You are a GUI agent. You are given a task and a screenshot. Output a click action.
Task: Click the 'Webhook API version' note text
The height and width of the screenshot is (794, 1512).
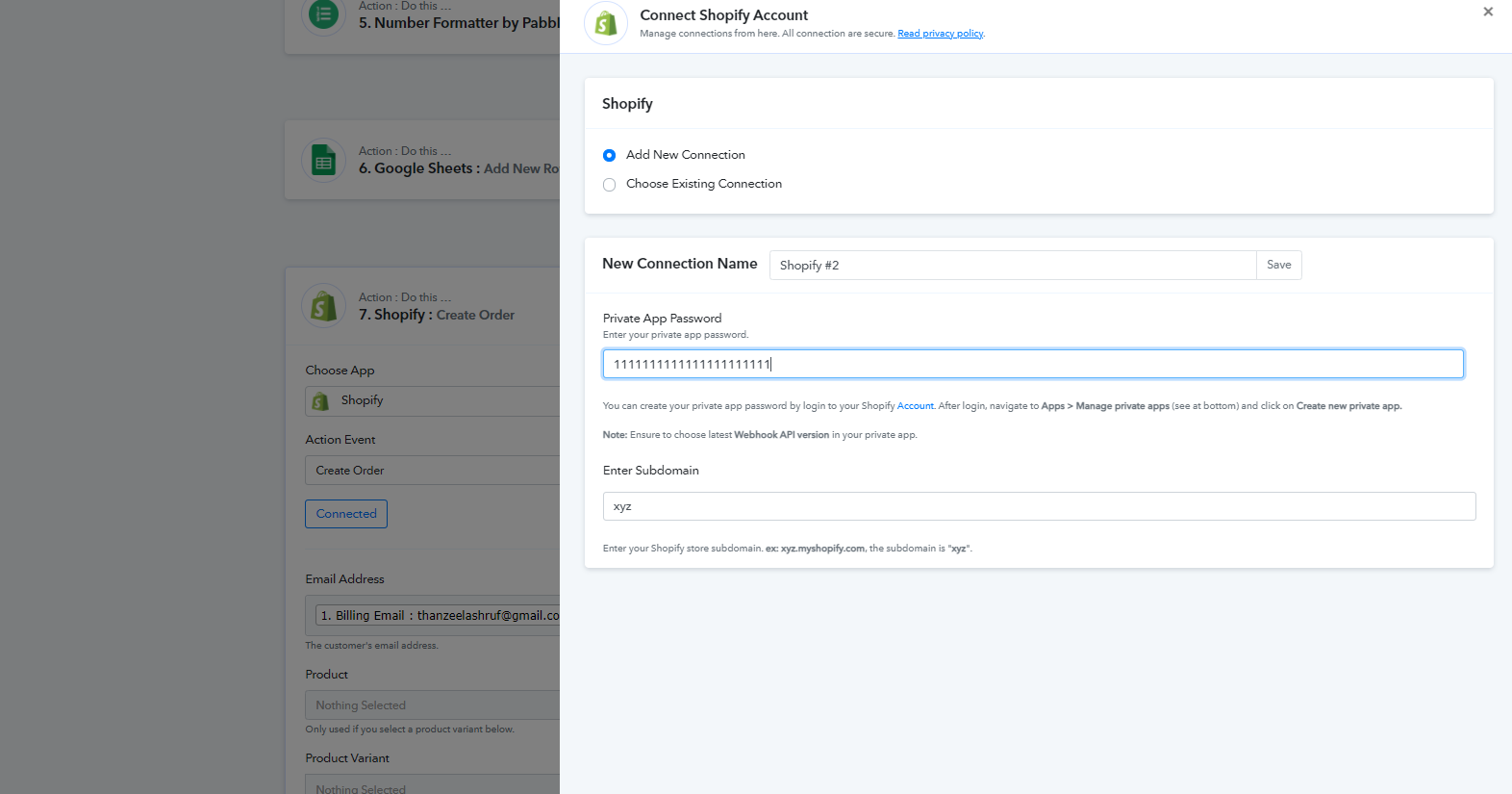click(x=781, y=435)
